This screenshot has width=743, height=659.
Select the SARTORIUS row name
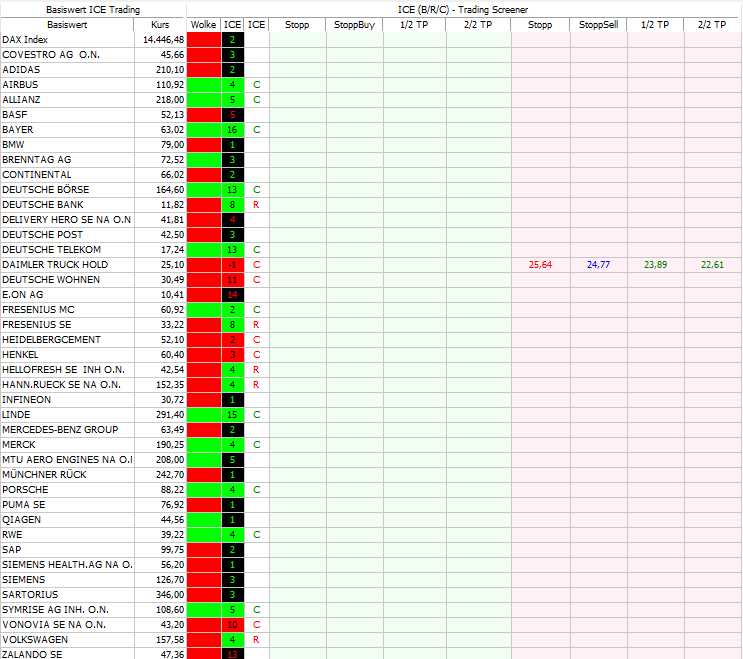pos(30,595)
